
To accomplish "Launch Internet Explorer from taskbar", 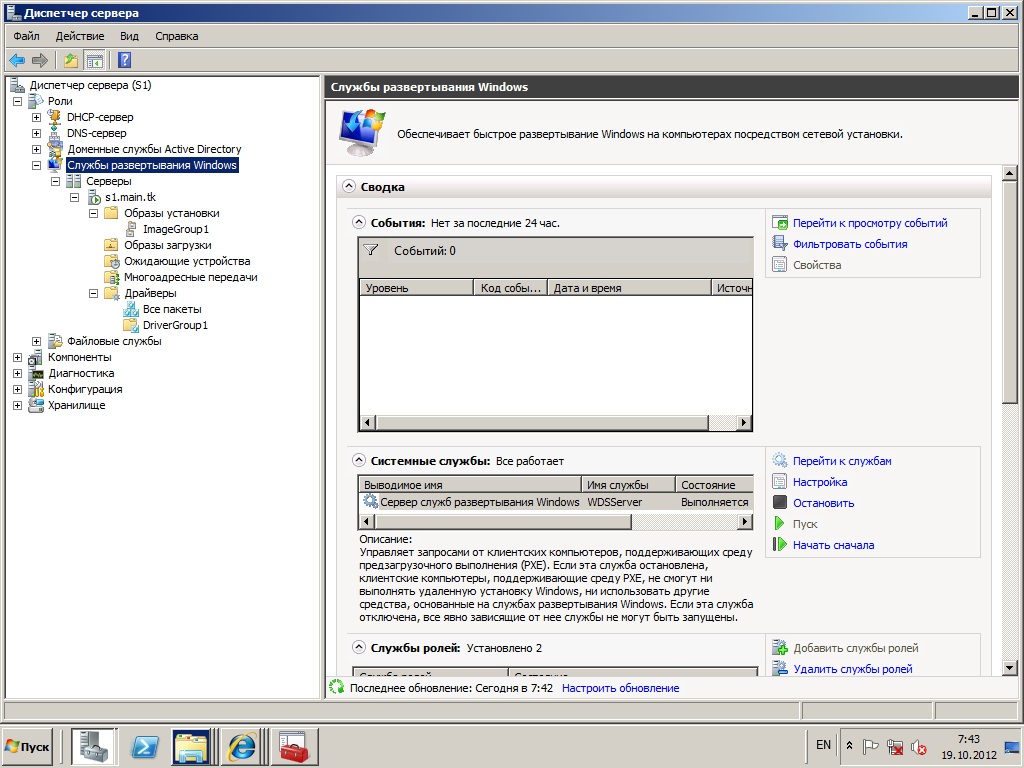I will tap(242, 746).
